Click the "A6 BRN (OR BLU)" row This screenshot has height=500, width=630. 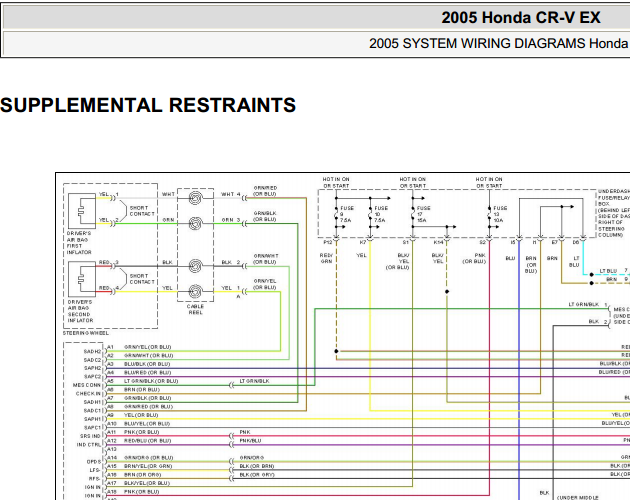click(x=133, y=389)
